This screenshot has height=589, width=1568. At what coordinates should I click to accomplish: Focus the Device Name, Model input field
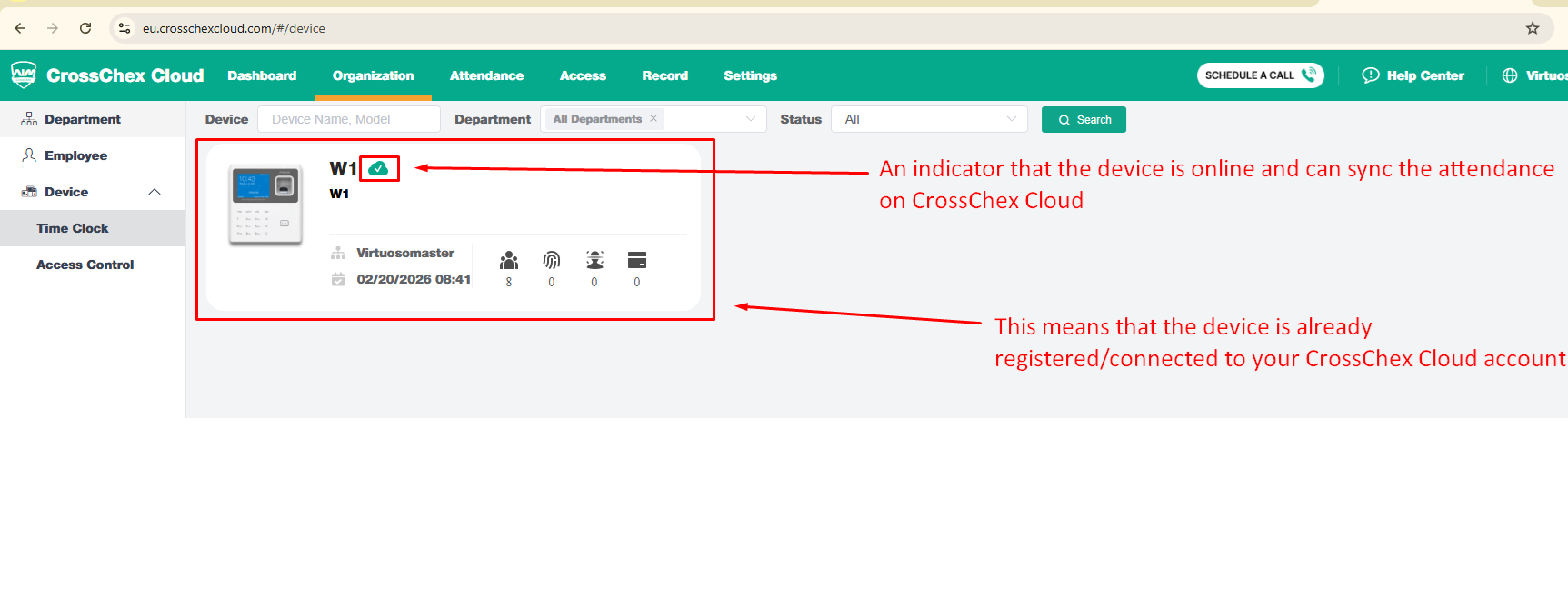[348, 119]
